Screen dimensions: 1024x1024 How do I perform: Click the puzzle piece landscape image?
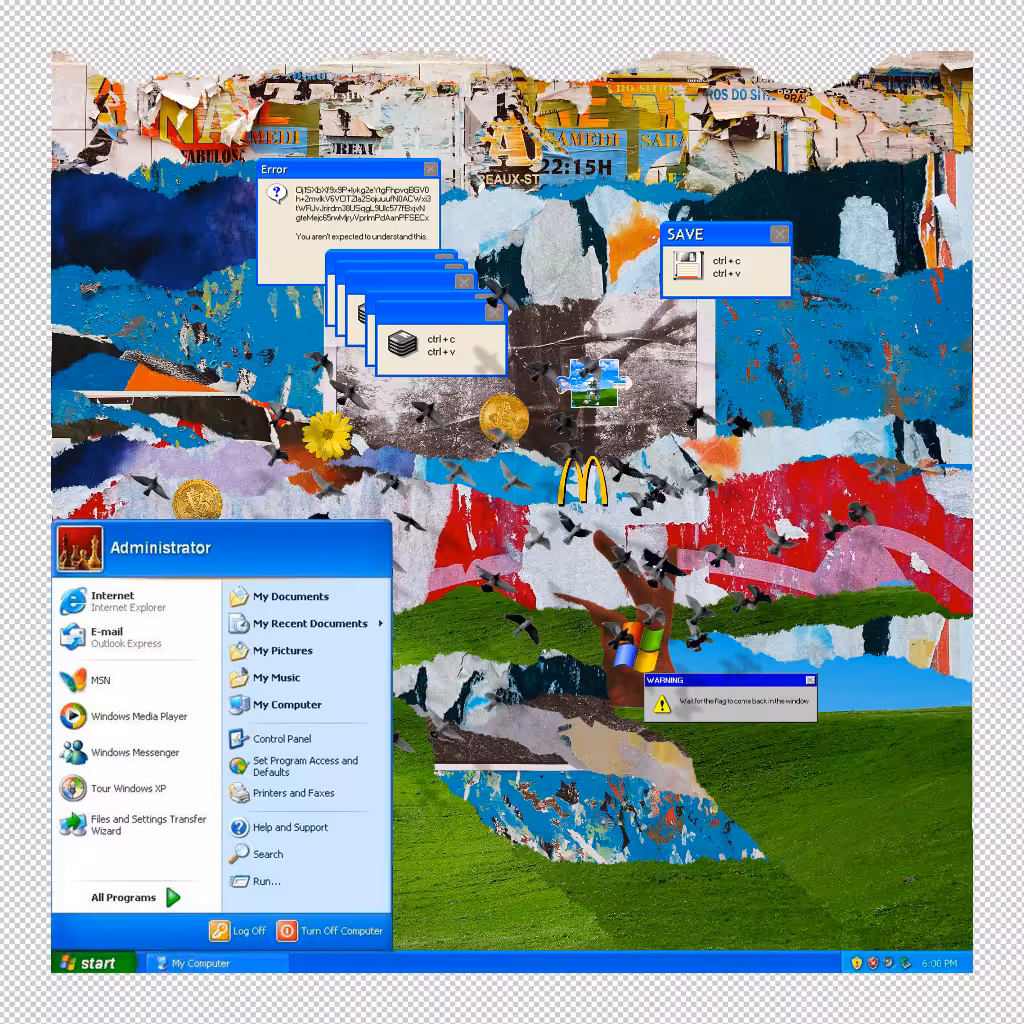pos(592,383)
